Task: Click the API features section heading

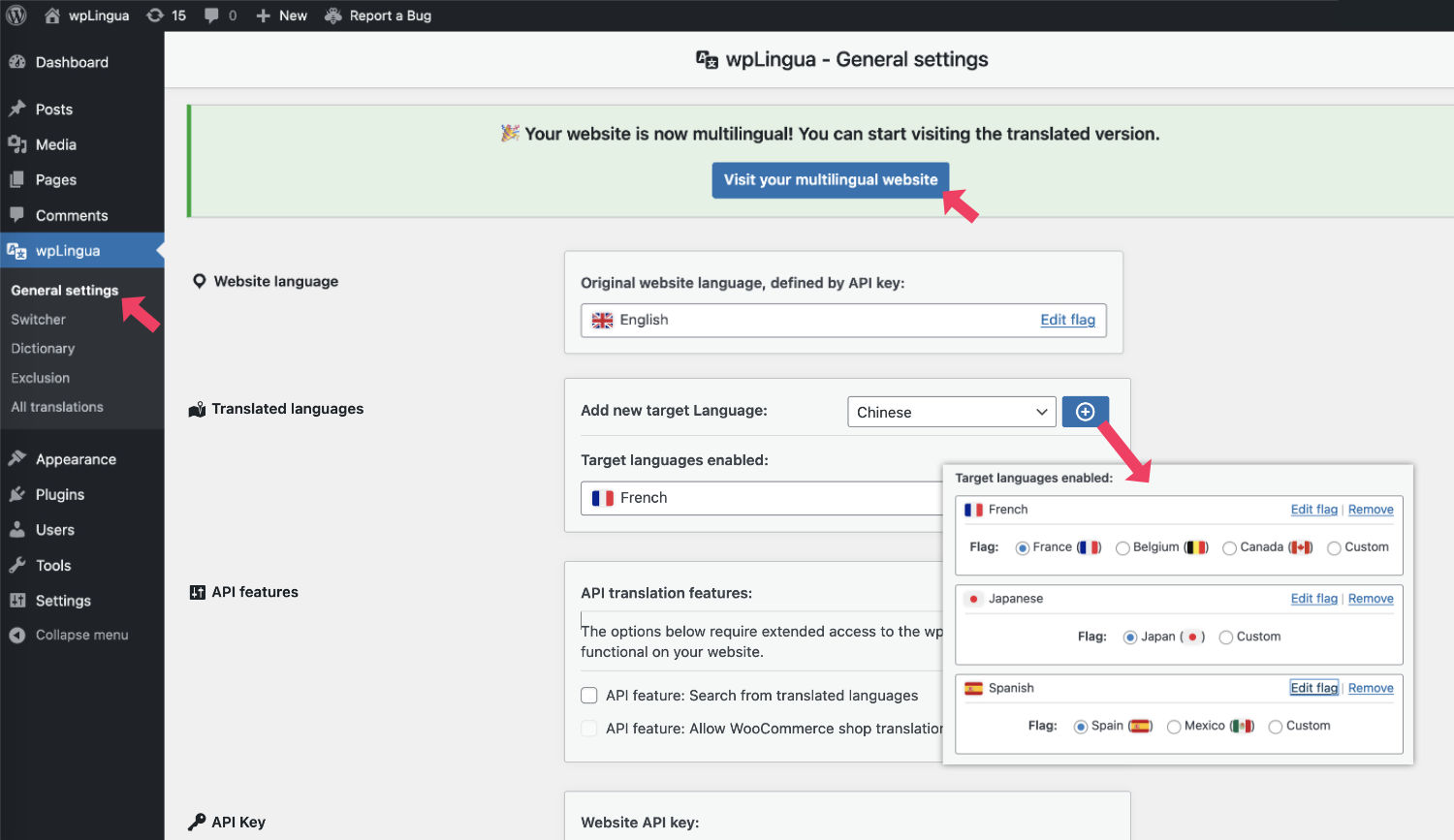Action: coord(255,592)
